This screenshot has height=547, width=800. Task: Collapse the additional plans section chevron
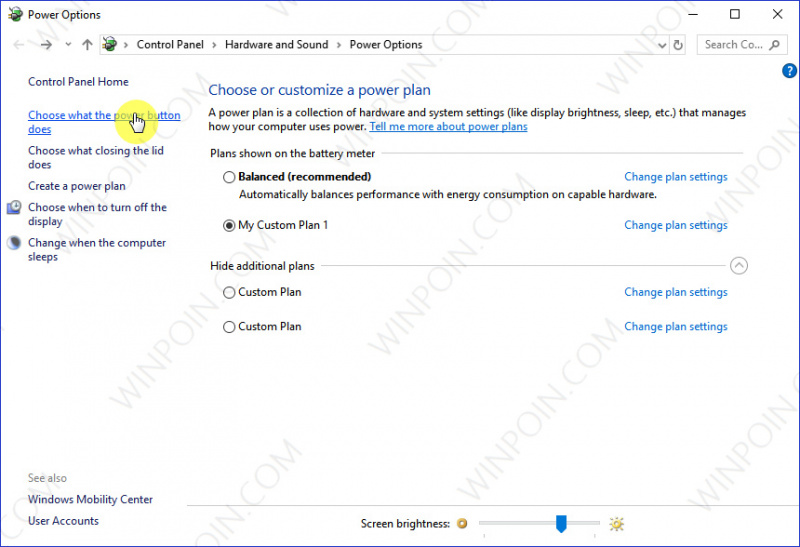tap(739, 266)
